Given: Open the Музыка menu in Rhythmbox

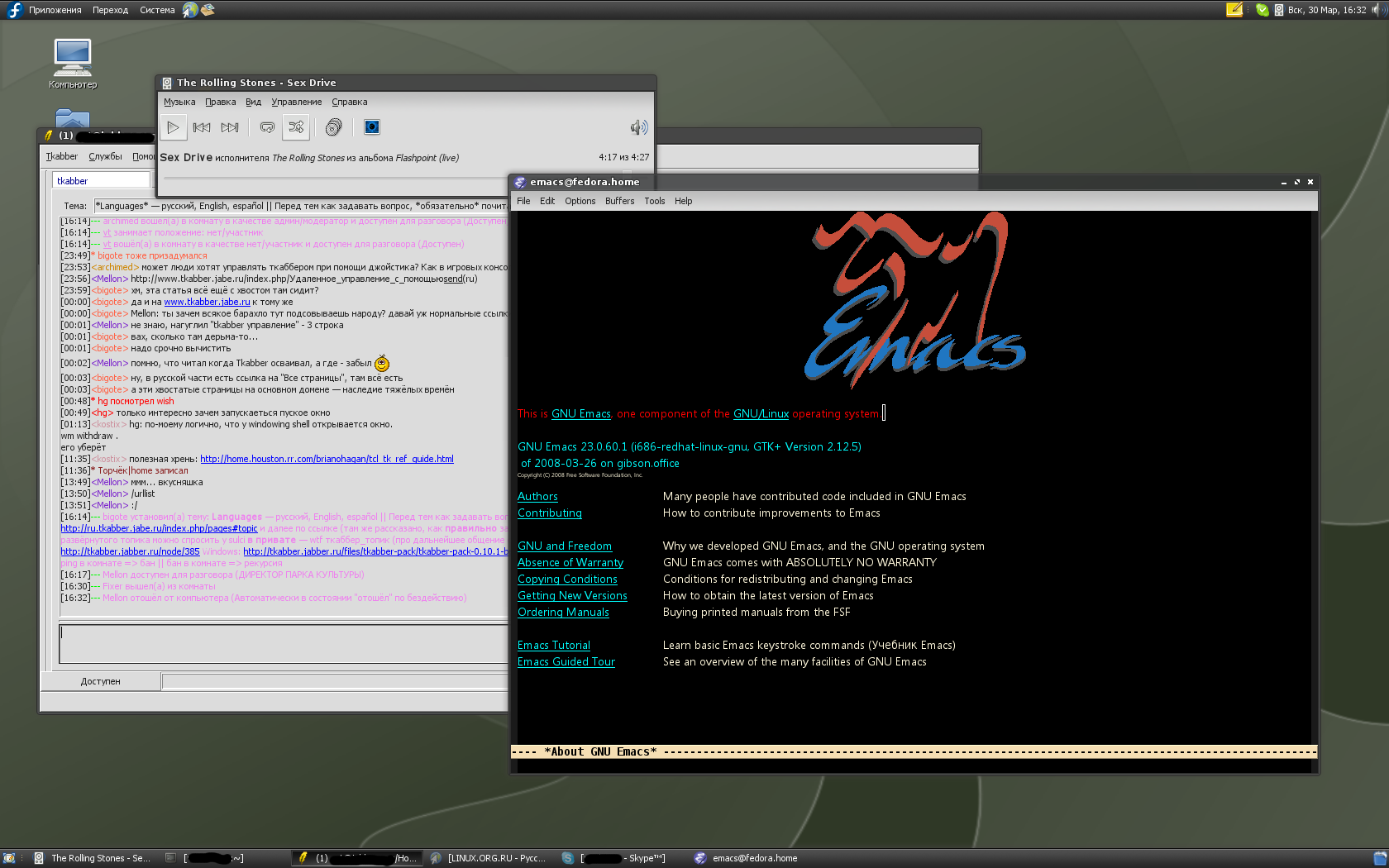Looking at the screenshot, I should (179, 103).
